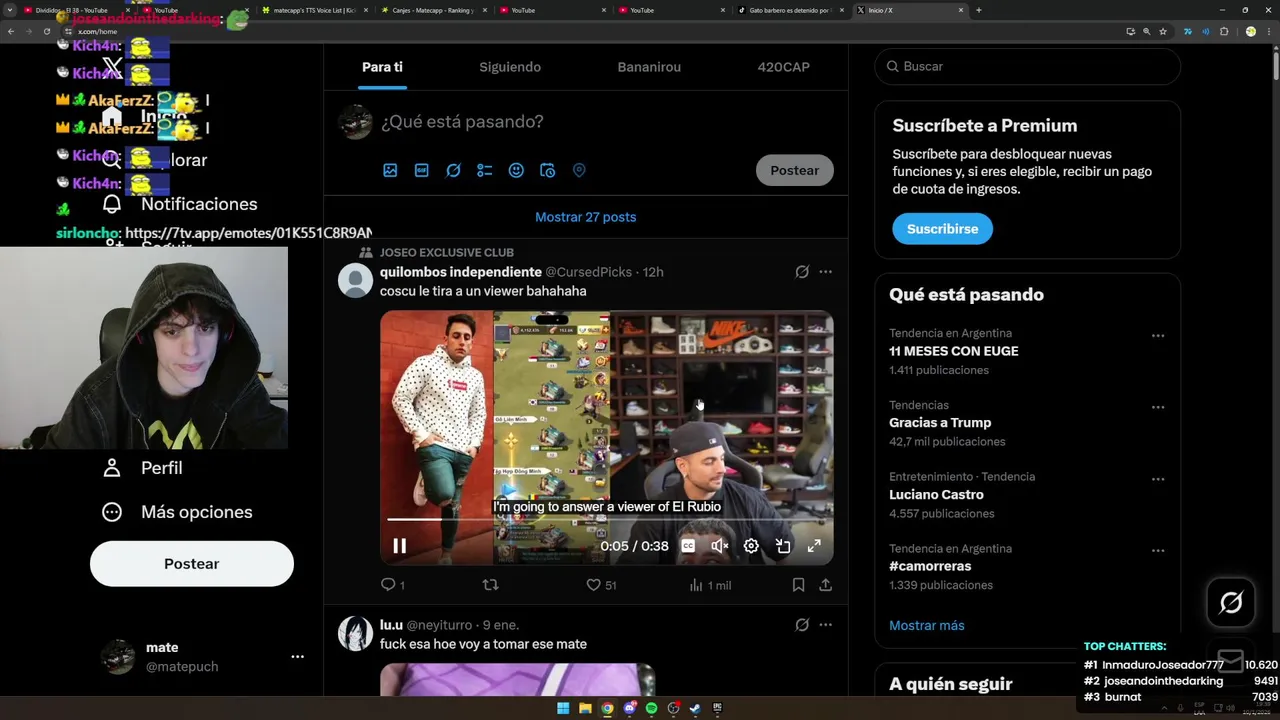
Task: Open the purple image in lu.u post
Action: (x=517, y=679)
